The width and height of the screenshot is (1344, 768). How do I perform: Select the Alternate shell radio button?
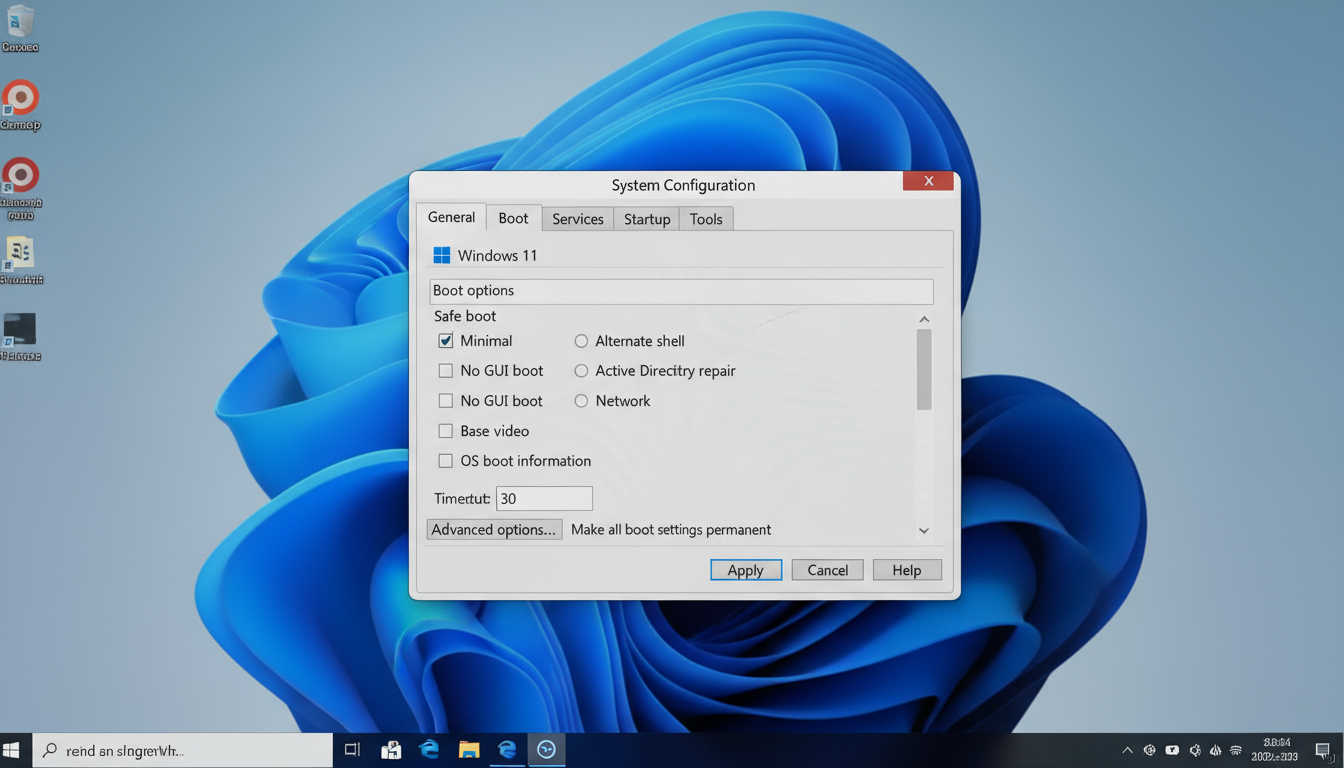[581, 341]
